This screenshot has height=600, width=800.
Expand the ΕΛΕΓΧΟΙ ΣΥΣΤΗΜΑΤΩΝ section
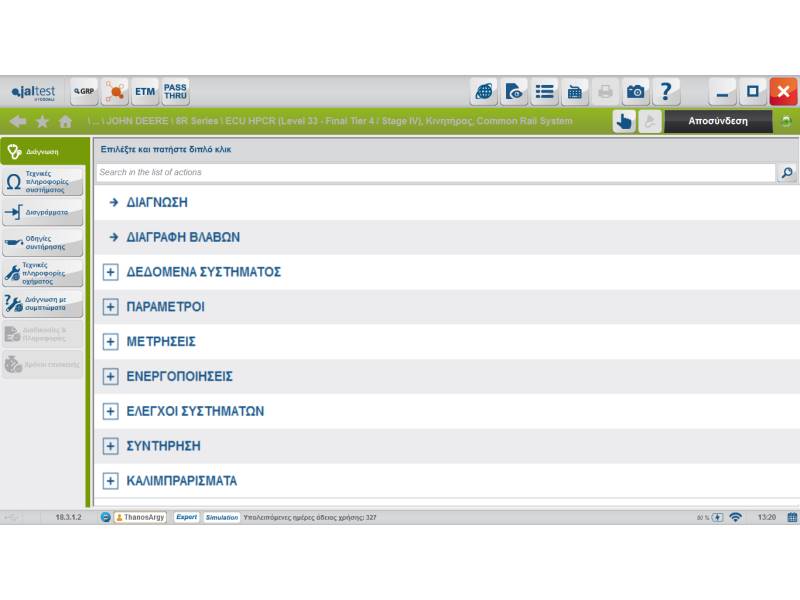111,411
